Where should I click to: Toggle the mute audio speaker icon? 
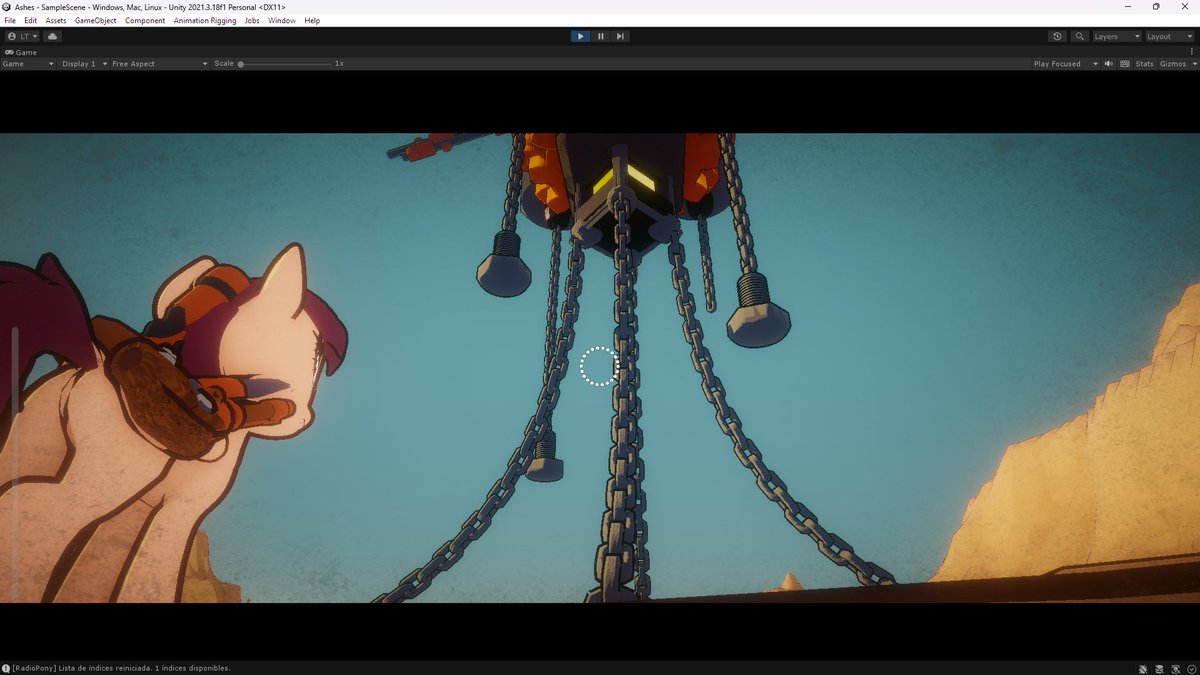(1109, 64)
